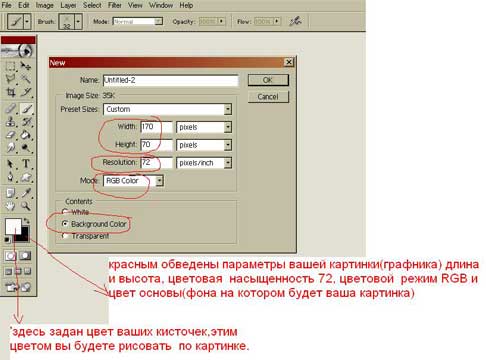Pick the Type tool

point(26,163)
